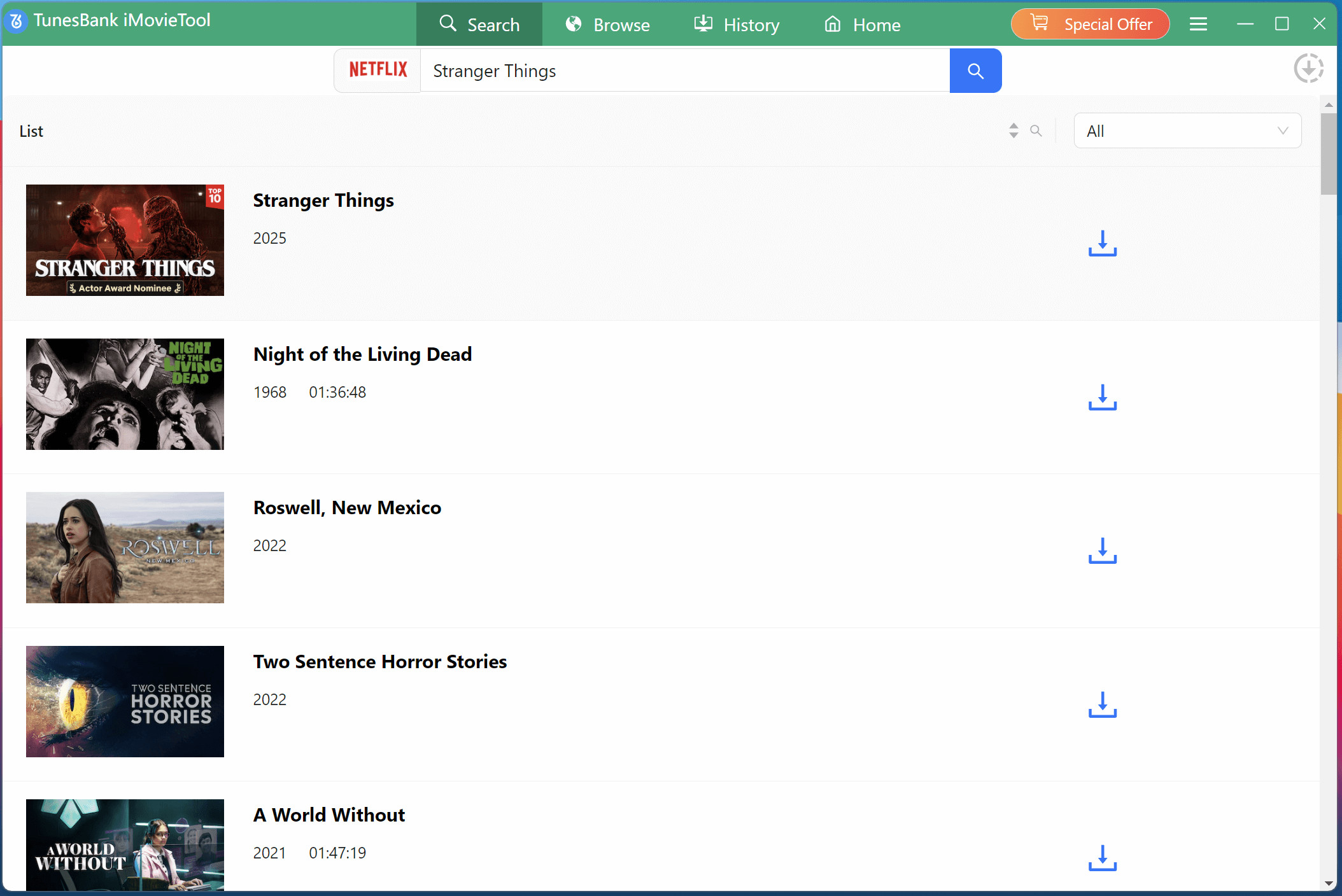The image size is (1342, 896).
Task: Download Night of the Living Dead
Action: [x=1102, y=398]
